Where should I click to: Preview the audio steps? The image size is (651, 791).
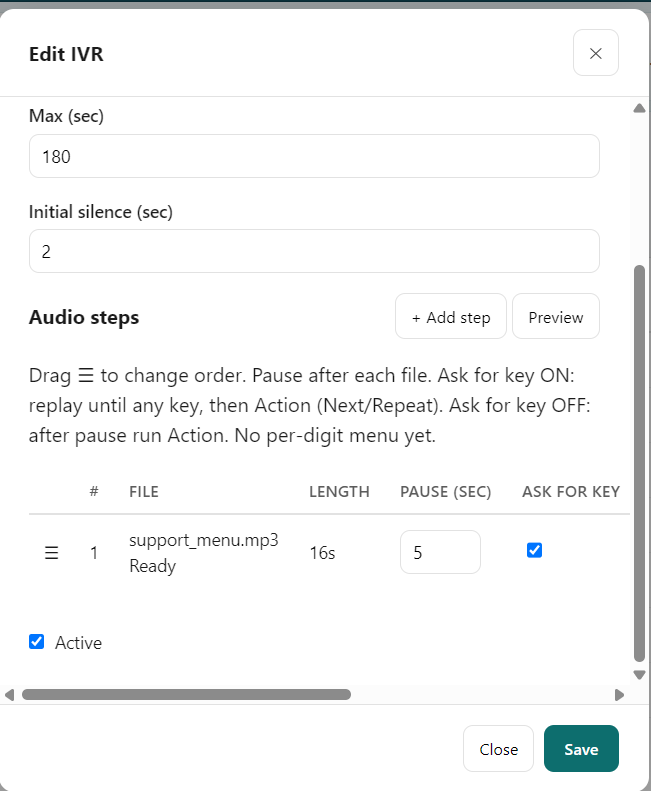[556, 316]
